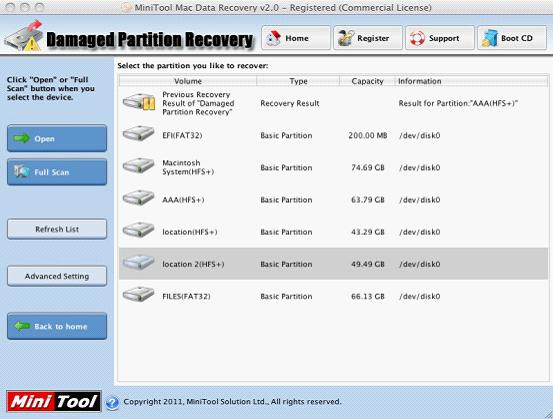Sort the list by the Volume column header

188,81
